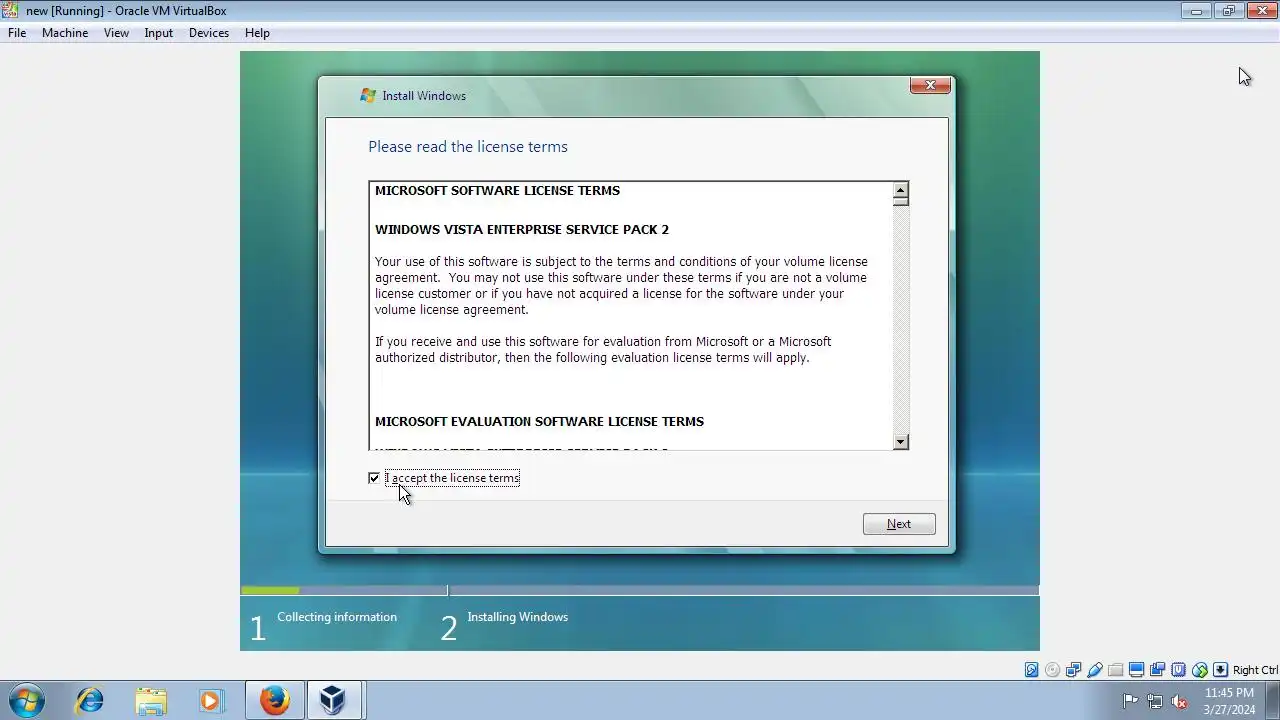1280x720 pixels.
Task: Click the license text scrollbar track
Action: (x=901, y=320)
